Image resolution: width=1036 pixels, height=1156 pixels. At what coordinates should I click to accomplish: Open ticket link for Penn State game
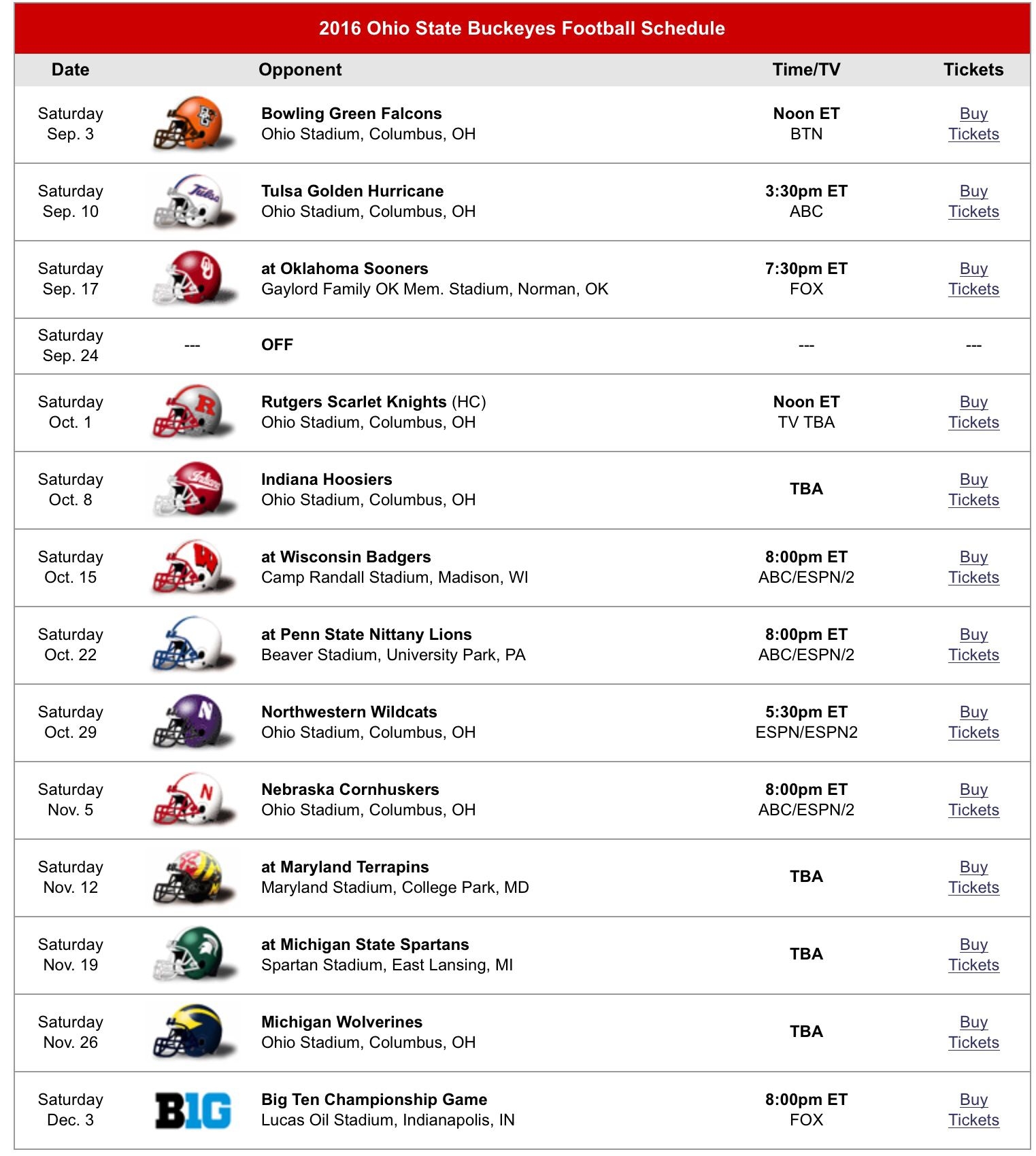click(973, 645)
